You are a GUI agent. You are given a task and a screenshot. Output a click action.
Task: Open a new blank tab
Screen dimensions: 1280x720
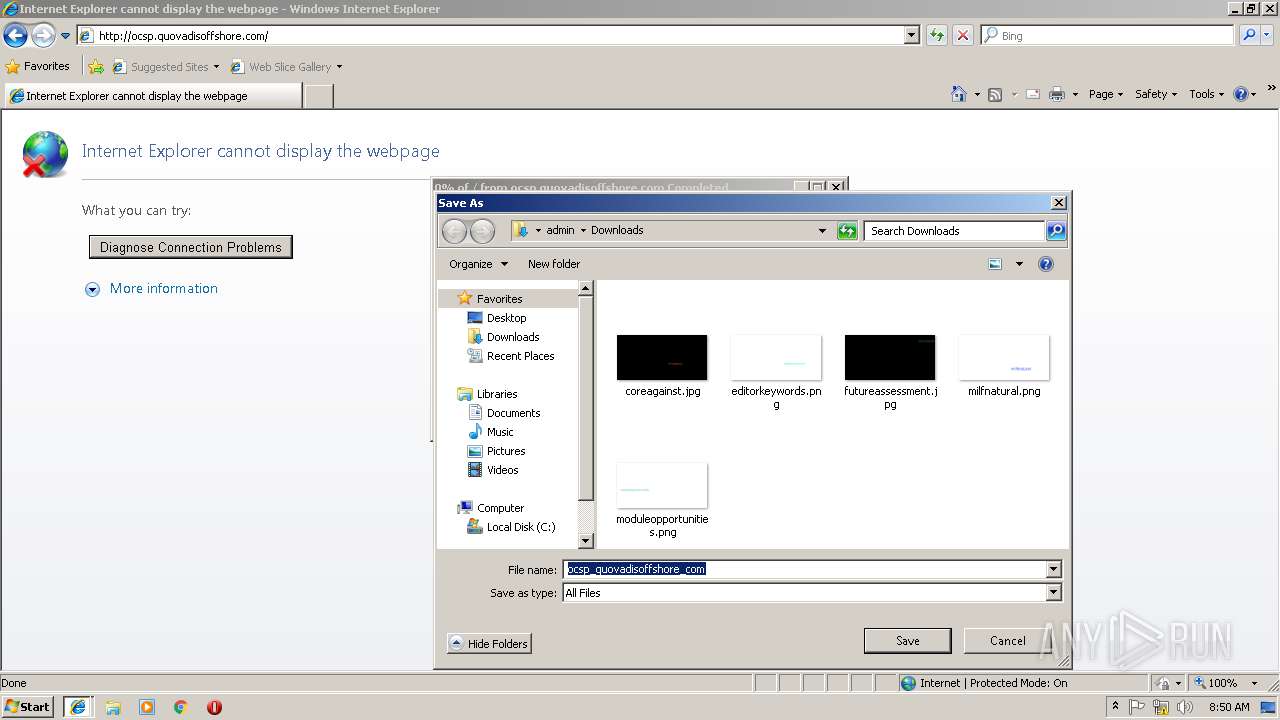318,96
